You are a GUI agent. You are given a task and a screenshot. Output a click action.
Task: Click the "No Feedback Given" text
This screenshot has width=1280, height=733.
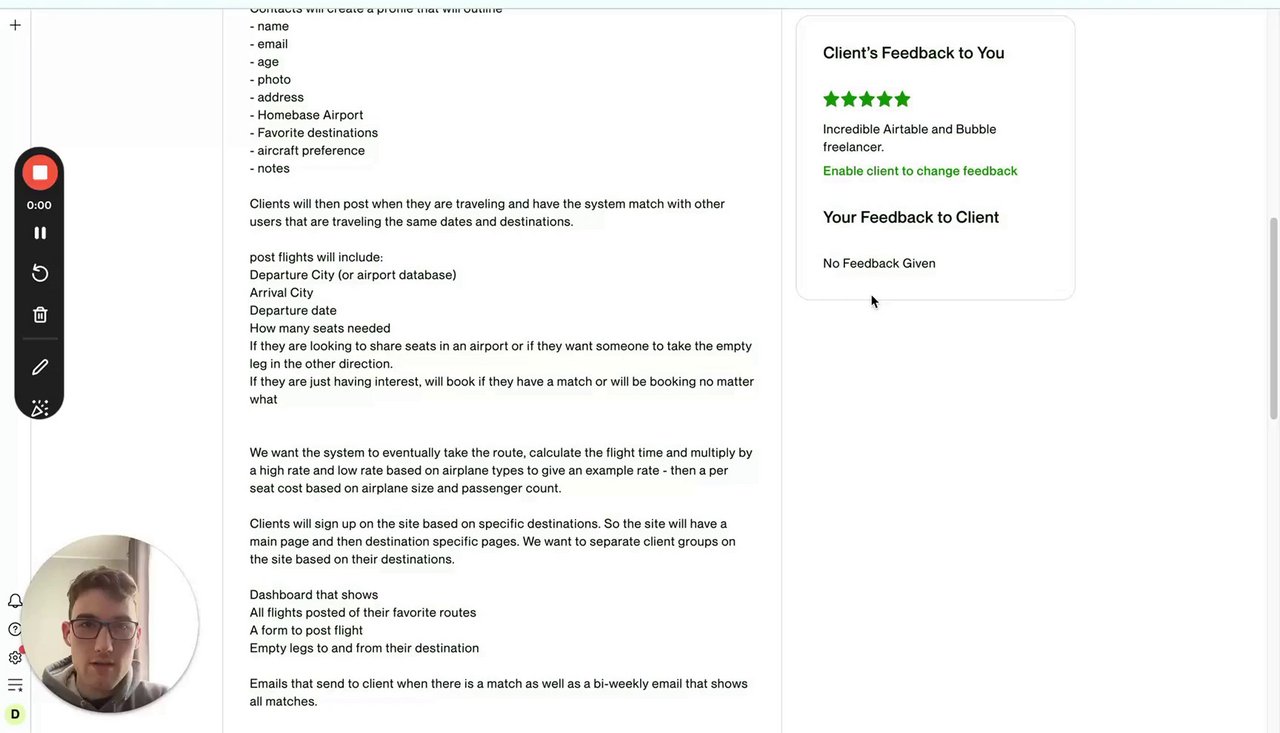(x=879, y=264)
